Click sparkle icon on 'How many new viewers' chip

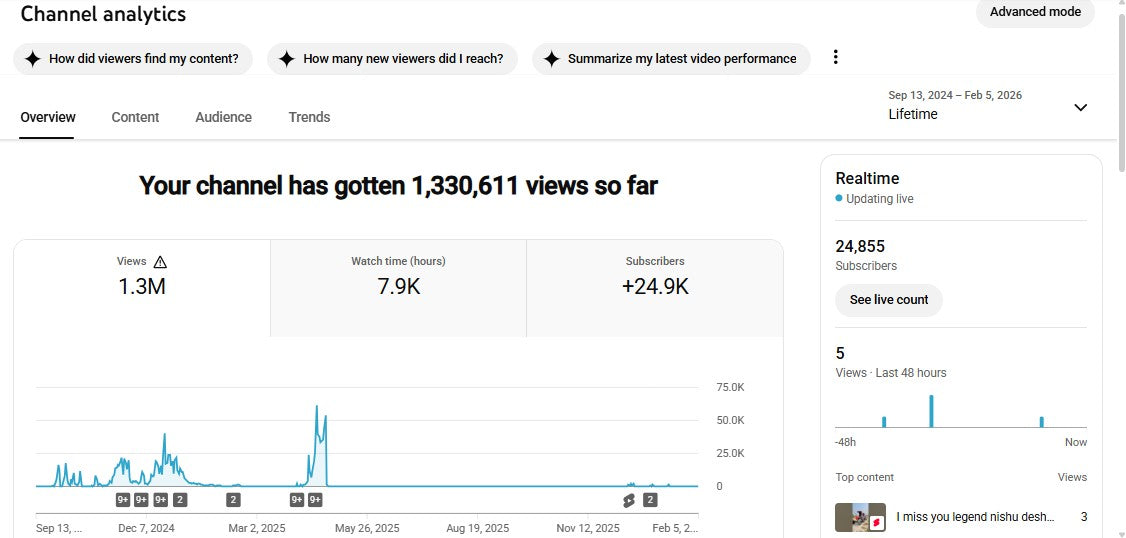point(287,59)
